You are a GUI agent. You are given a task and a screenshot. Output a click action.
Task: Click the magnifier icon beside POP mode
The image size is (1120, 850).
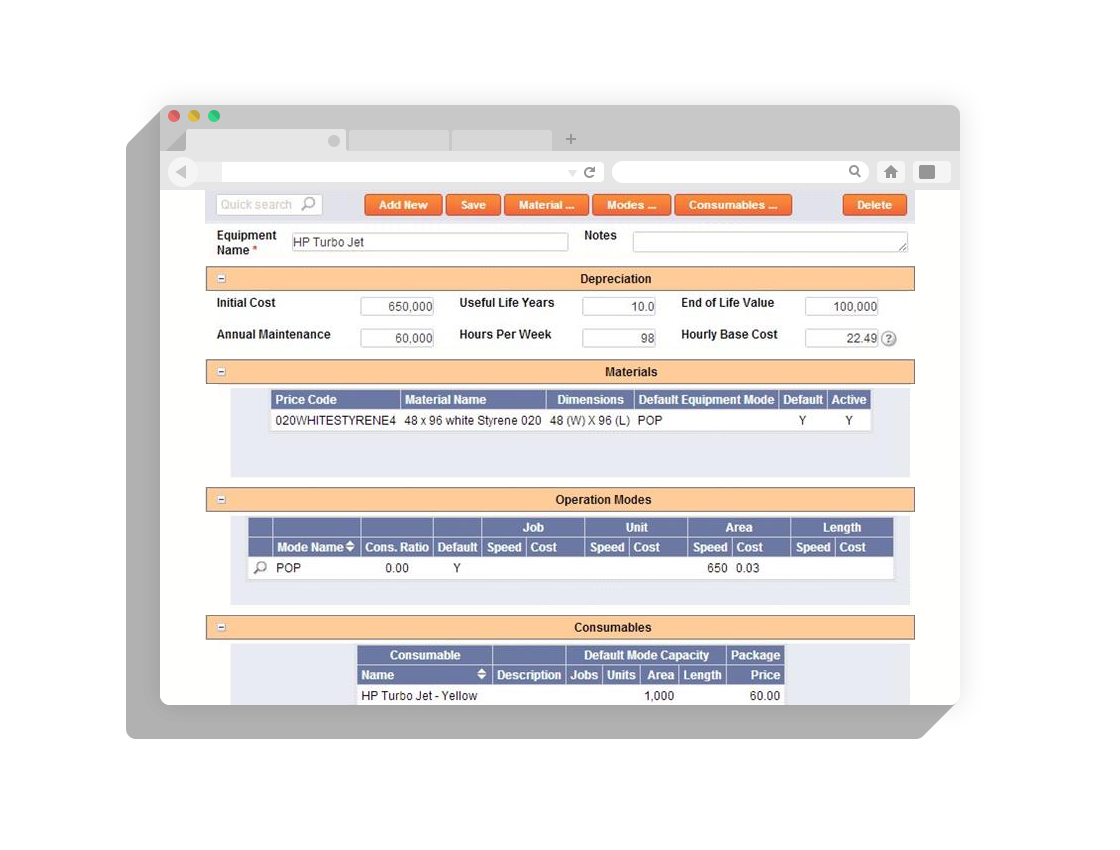[x=261, y=568]
